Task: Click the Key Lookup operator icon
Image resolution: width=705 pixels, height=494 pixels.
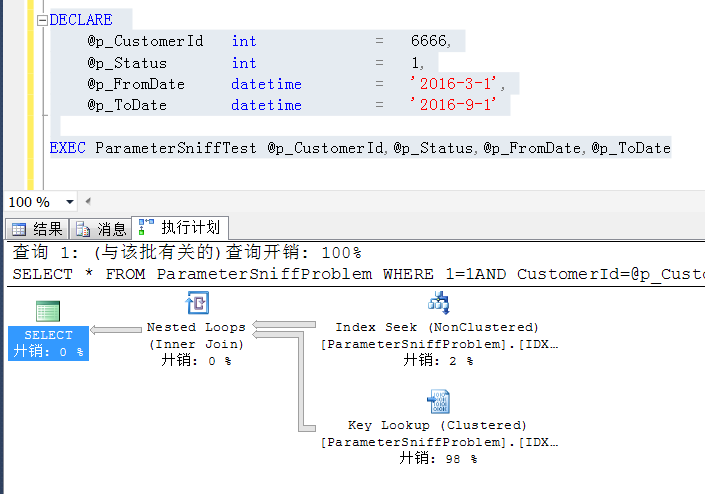Action: (x=437, y=402)
